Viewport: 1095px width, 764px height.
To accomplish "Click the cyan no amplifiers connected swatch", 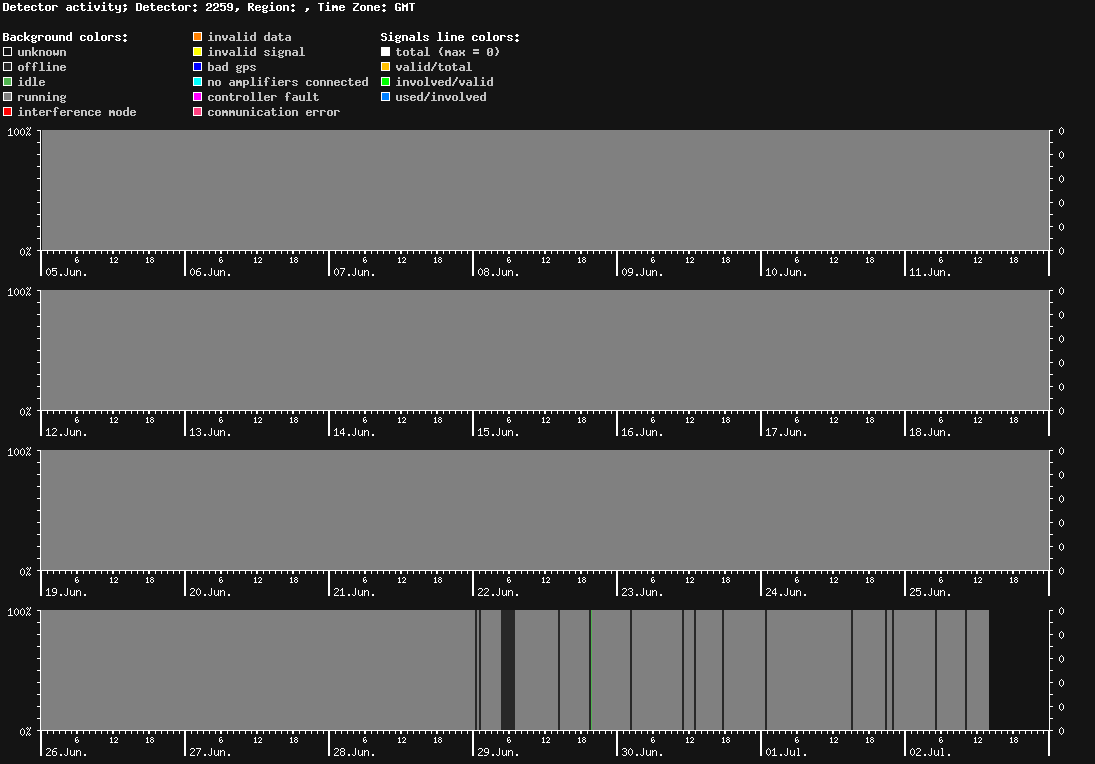I will [x=198, y=82].
